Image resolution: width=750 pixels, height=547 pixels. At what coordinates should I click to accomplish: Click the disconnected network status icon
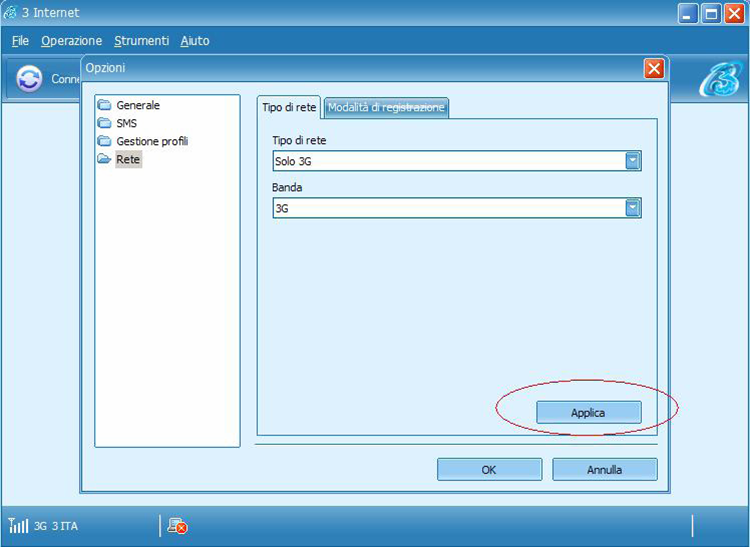(x=177, y=526)
